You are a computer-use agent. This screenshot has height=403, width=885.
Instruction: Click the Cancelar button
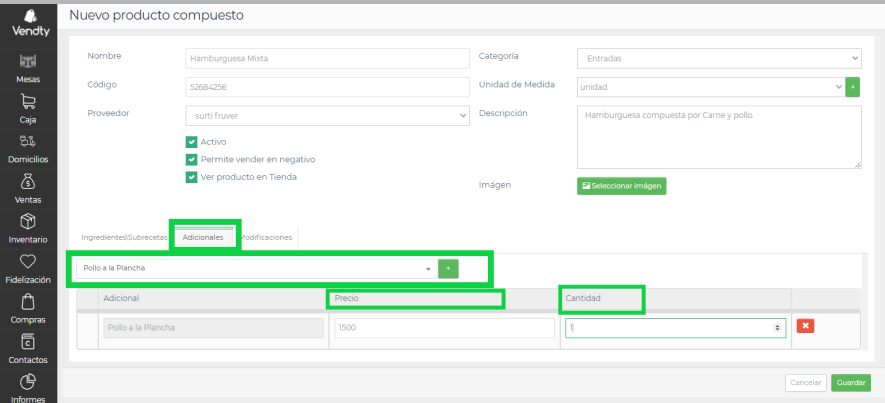click(806, 383)
